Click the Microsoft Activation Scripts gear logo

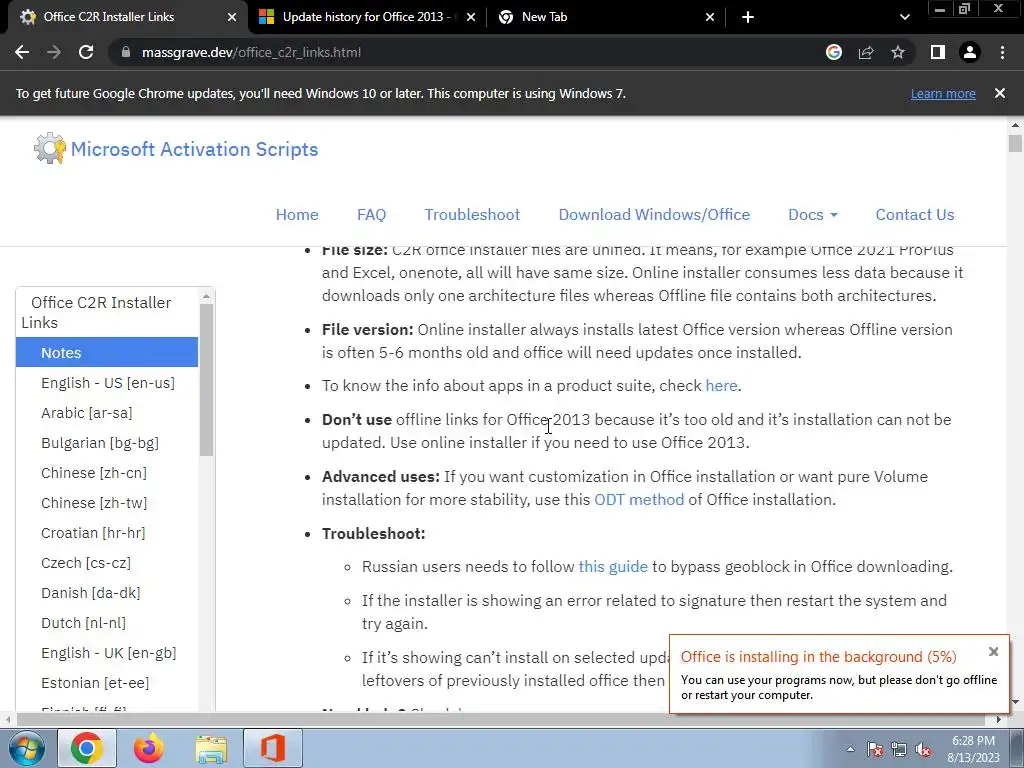click(50, 148)
